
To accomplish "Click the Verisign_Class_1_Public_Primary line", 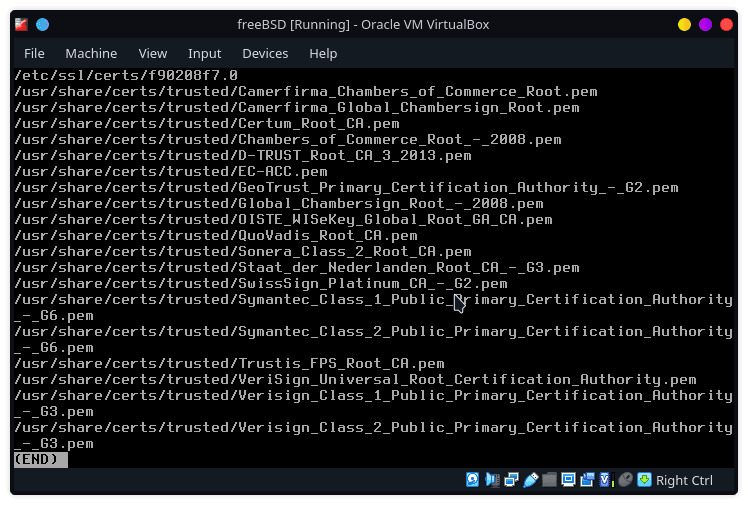I will [373, 403].
